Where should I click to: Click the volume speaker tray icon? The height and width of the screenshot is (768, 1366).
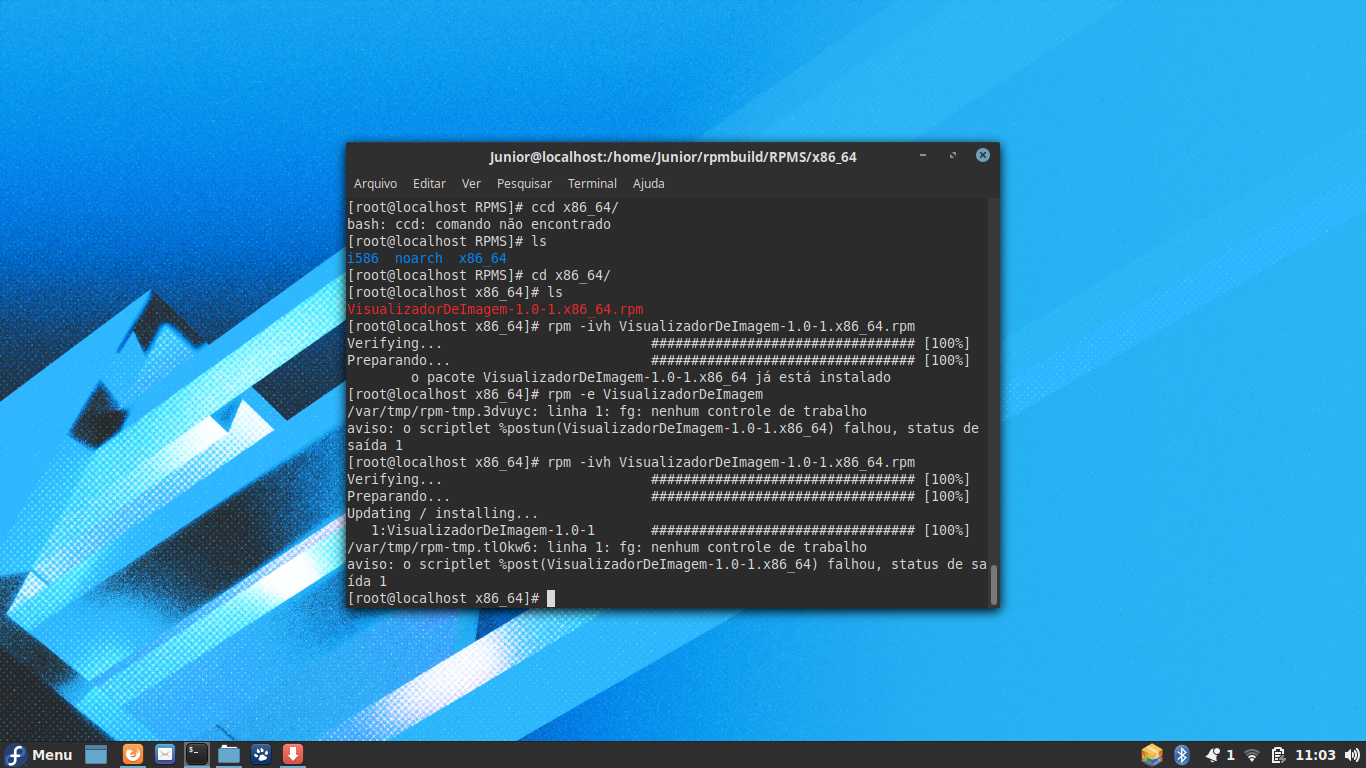[1352, 755]
